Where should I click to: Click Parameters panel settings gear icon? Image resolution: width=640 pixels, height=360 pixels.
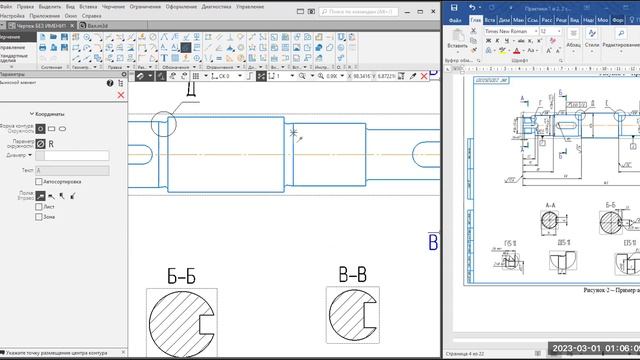point(124,74)
